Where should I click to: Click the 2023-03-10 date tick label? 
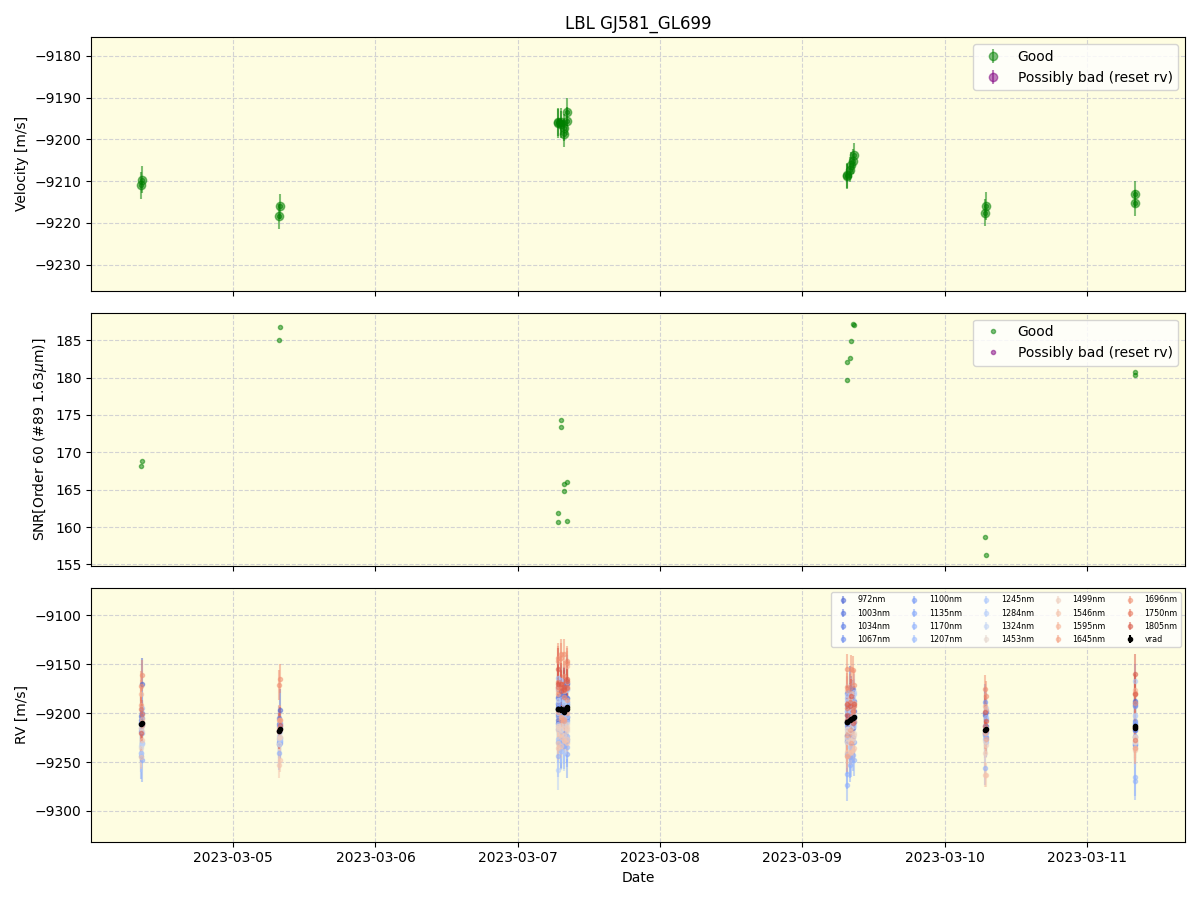[945, 857]
